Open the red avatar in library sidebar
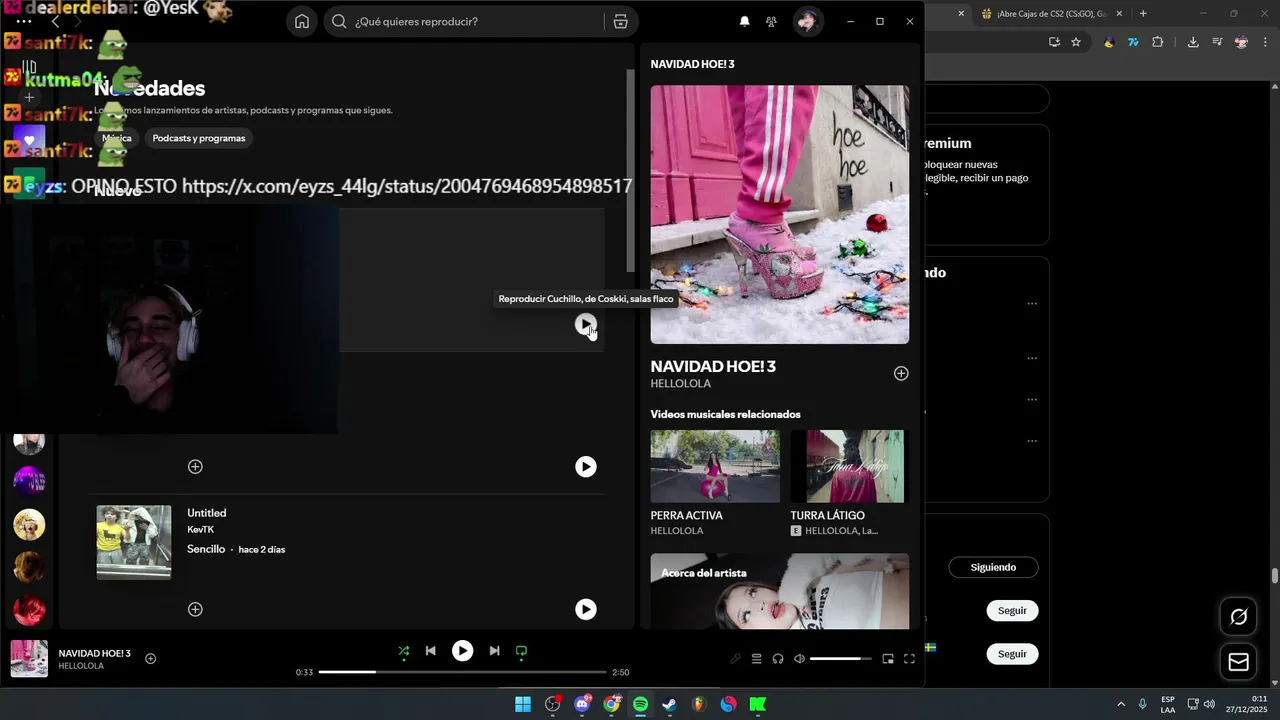 (29, 609)
